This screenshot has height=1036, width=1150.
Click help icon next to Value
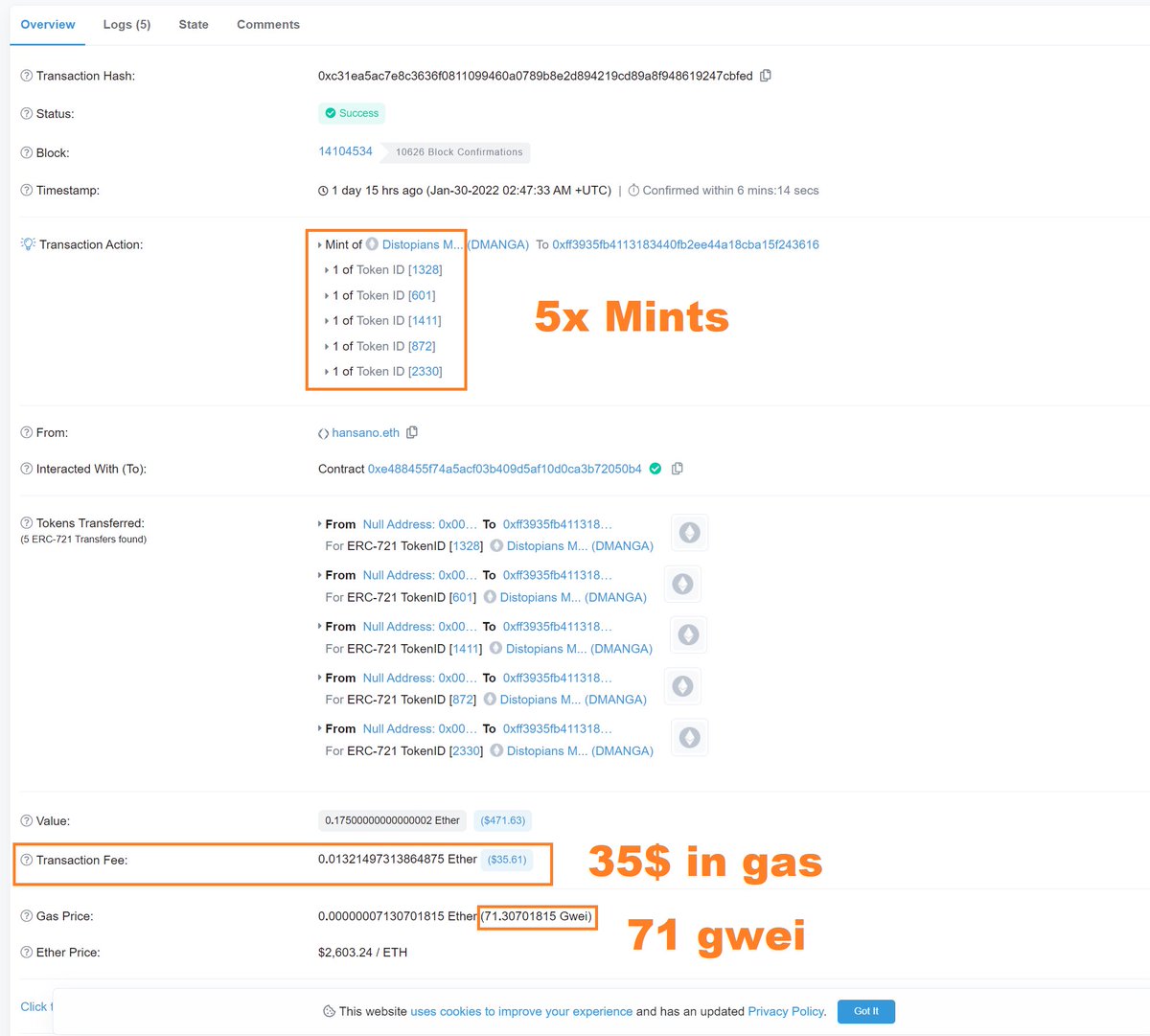27,820
